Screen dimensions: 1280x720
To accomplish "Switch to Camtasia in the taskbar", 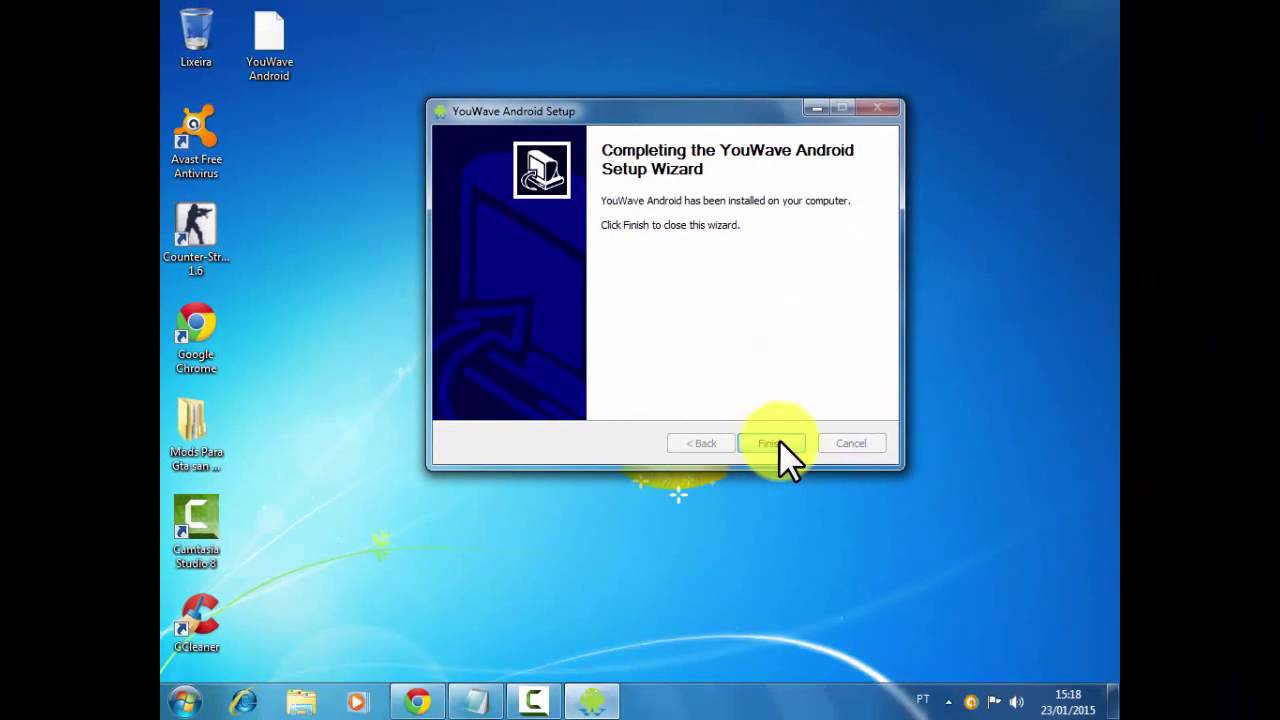I will 534,702.
